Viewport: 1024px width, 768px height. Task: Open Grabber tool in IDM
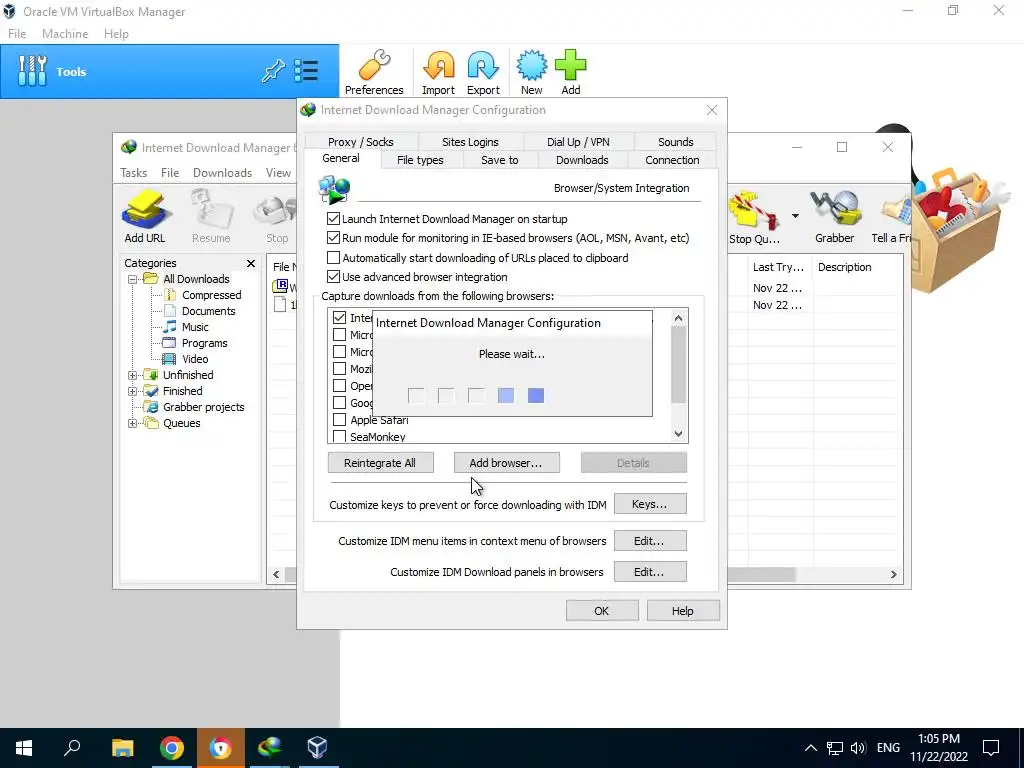pos(834,216)
